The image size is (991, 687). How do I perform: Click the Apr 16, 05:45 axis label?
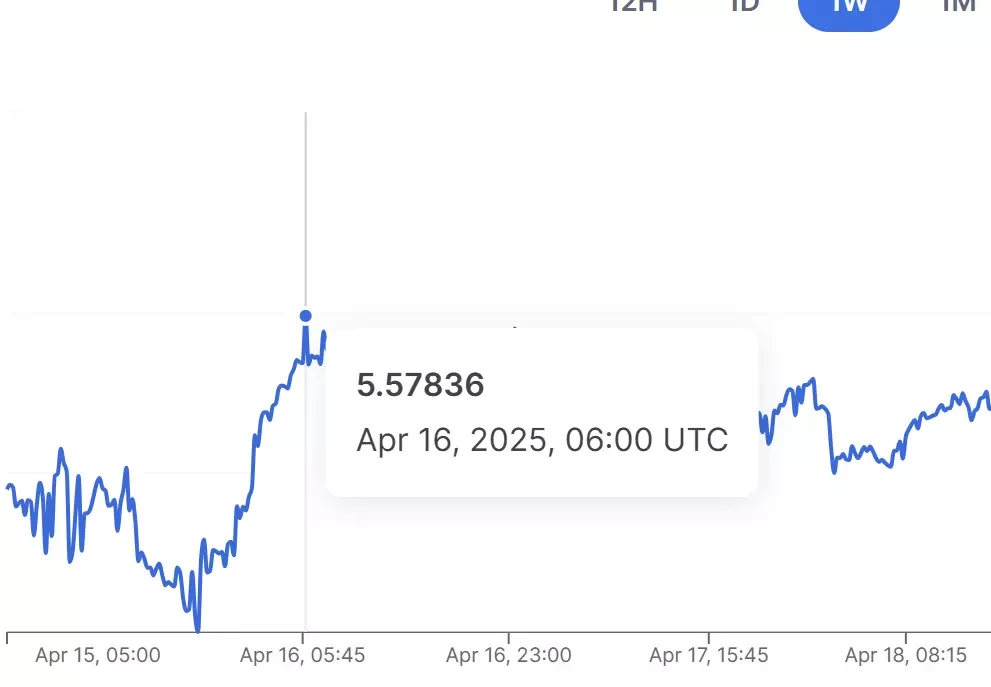[302, 655]
